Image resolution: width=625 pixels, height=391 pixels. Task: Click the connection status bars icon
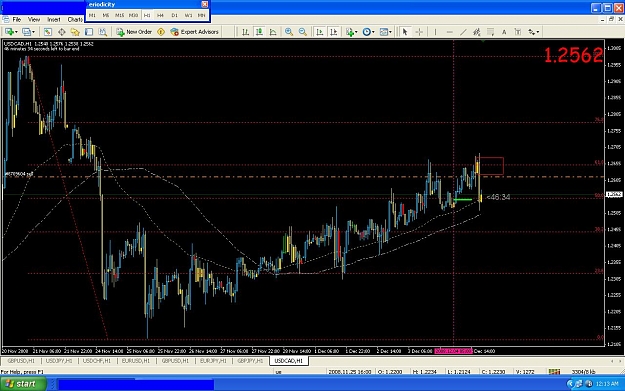pos(554,371)
